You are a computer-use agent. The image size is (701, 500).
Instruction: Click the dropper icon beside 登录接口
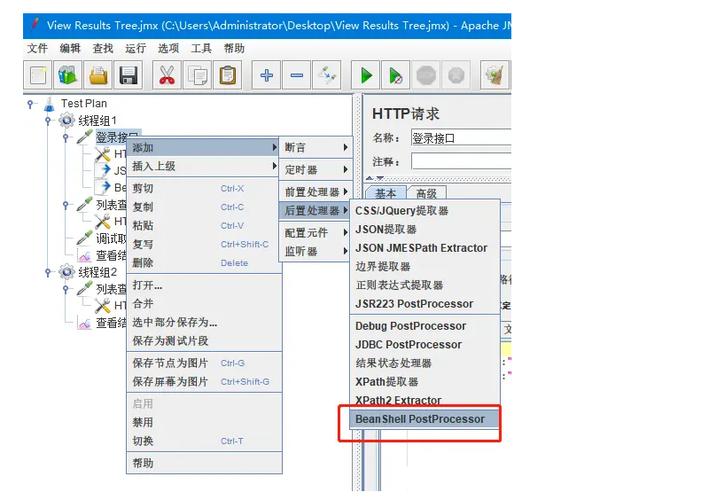click(84, 137)
